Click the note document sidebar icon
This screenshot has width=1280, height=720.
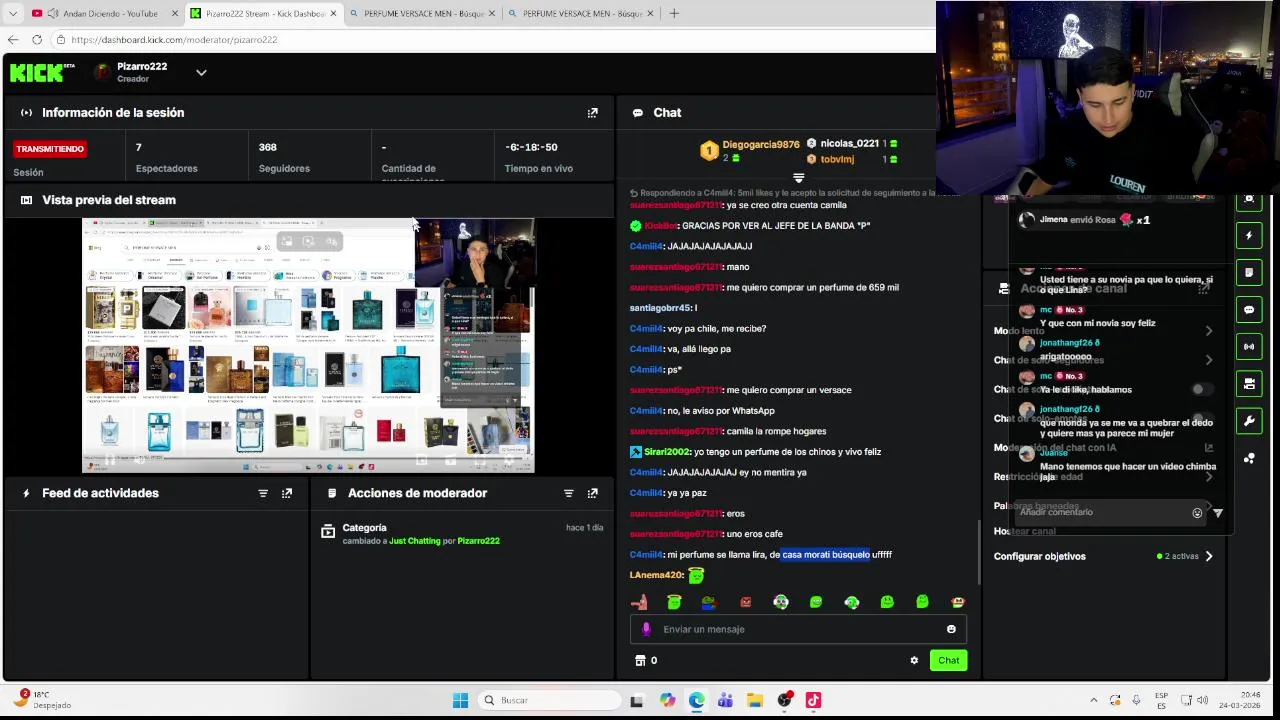click(x=1249, y=273)
